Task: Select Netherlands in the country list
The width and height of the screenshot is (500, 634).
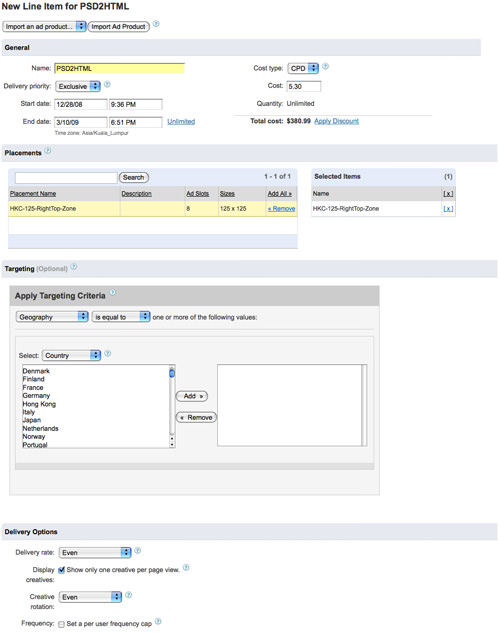Action: coord(40,428)
